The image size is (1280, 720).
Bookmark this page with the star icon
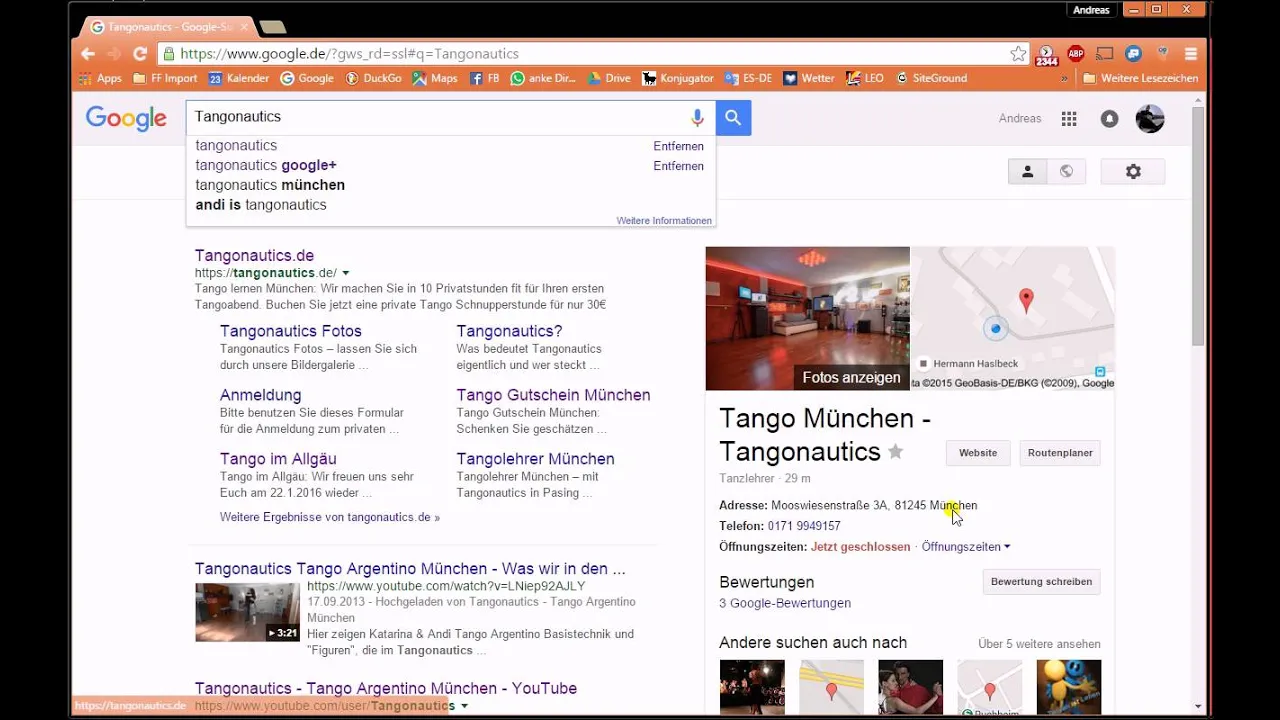pyautogui.click(x=1018, y=54)
